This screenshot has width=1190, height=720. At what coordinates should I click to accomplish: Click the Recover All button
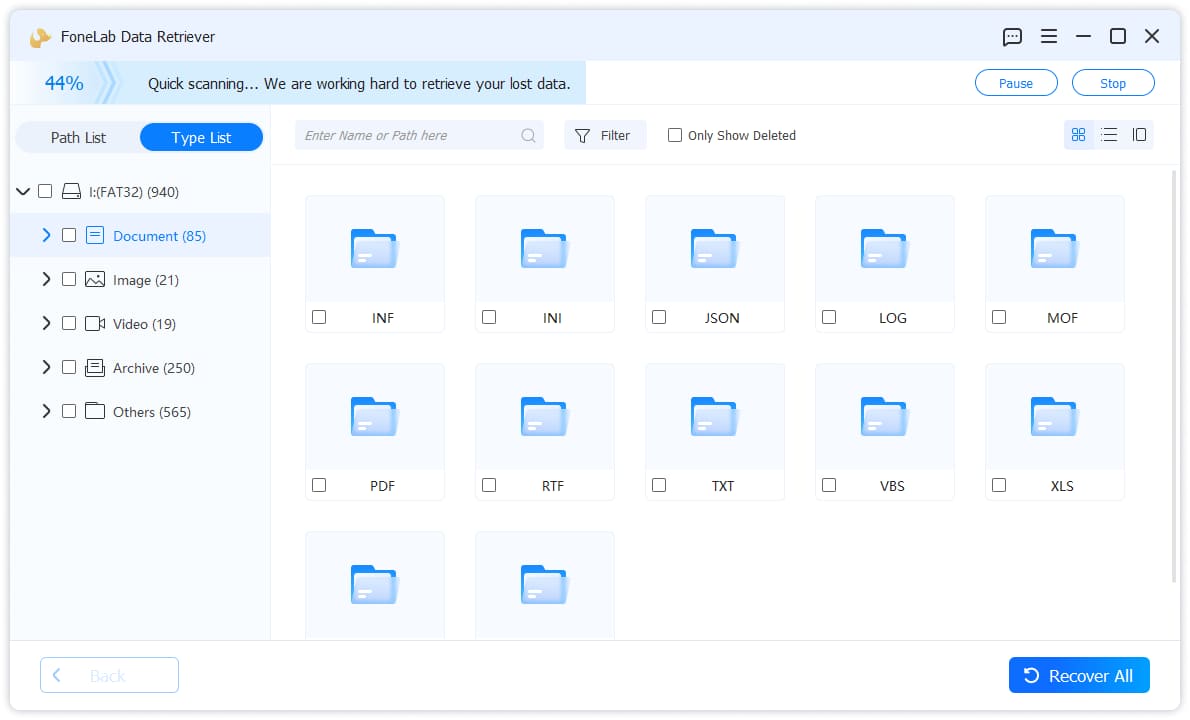coord(1078,675)
